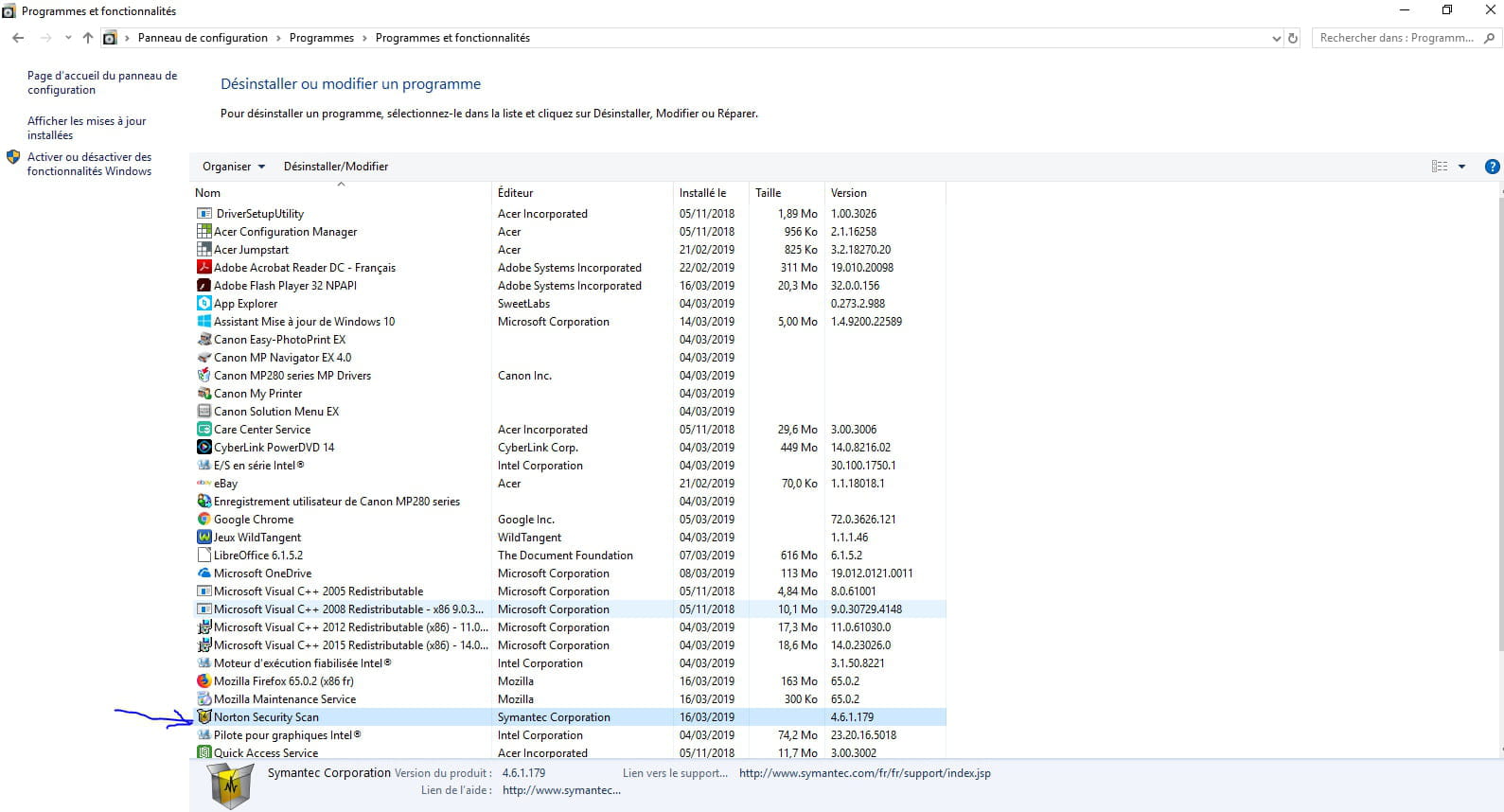Click the Désinstaller/Modifier button

click(336, 167)
